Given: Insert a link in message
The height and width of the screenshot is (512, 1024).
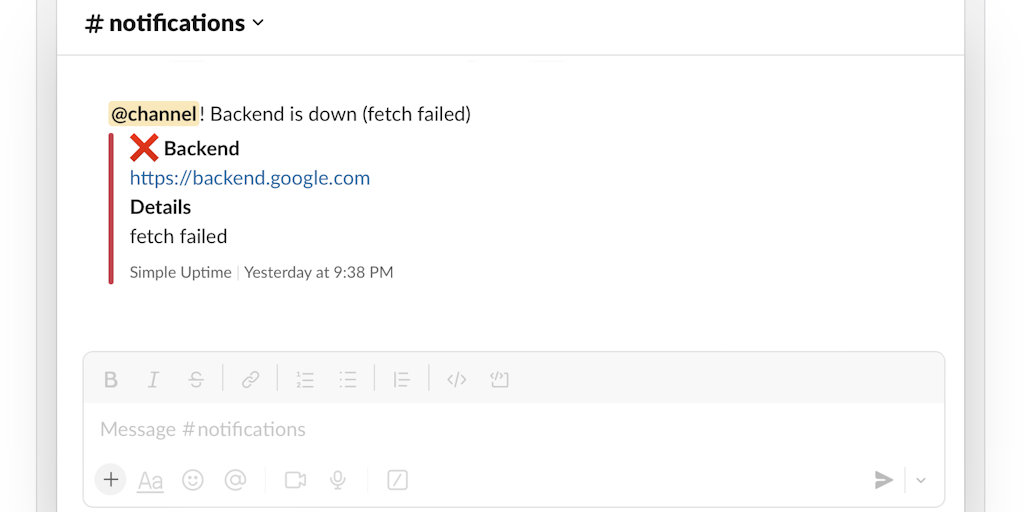Looking at the screenshot, I should 250,380.
